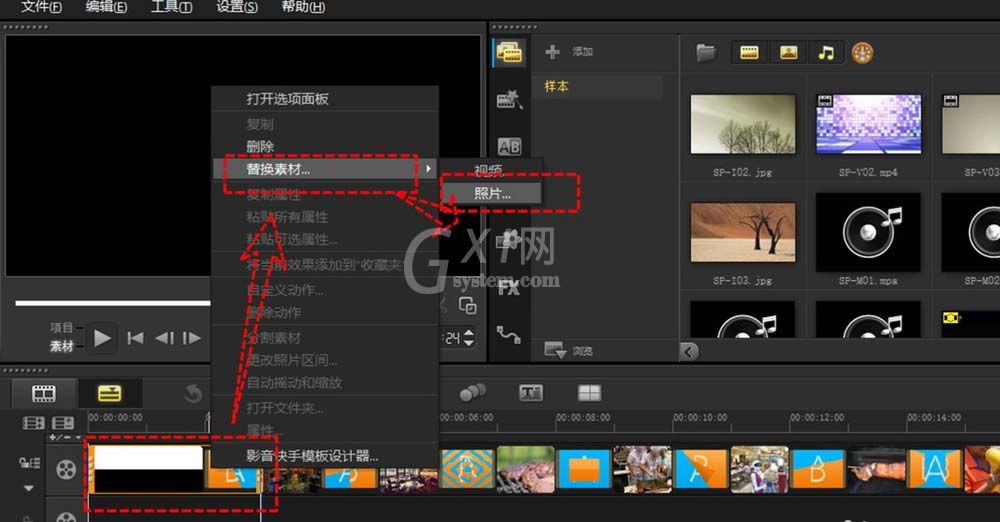The height and width of the screenshot is (522, 1000).
Task: Open the Instant Project templates icon
Action: (x=510, y=100)
